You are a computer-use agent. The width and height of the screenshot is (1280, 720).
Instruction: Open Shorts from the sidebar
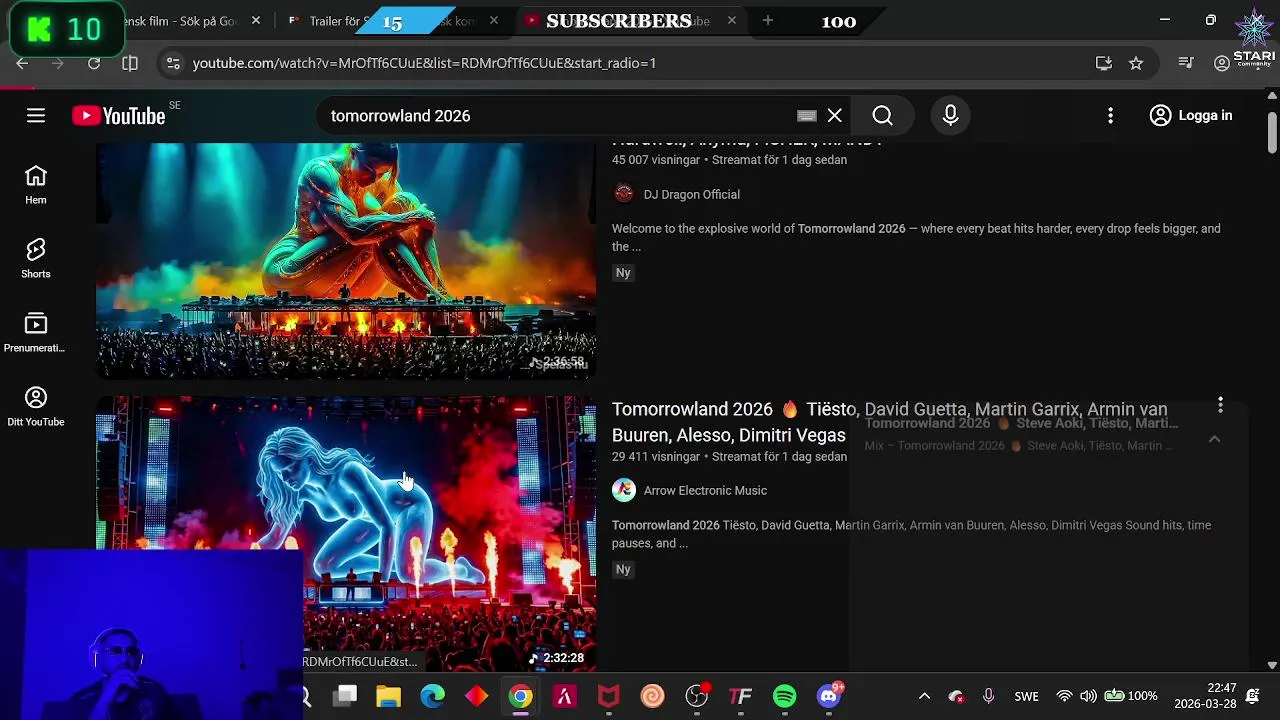pyautogui.click(x=36, y=259)
